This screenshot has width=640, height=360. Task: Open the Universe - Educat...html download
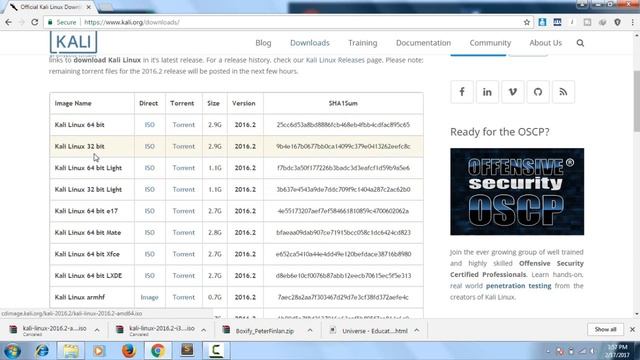click(x=375, y=331)
